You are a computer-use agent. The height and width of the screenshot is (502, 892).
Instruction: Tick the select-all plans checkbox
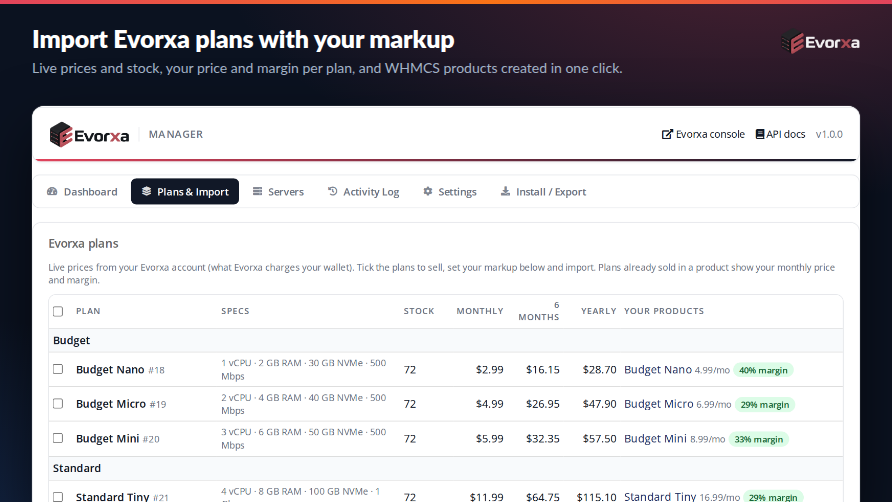[x=58, y=311]
